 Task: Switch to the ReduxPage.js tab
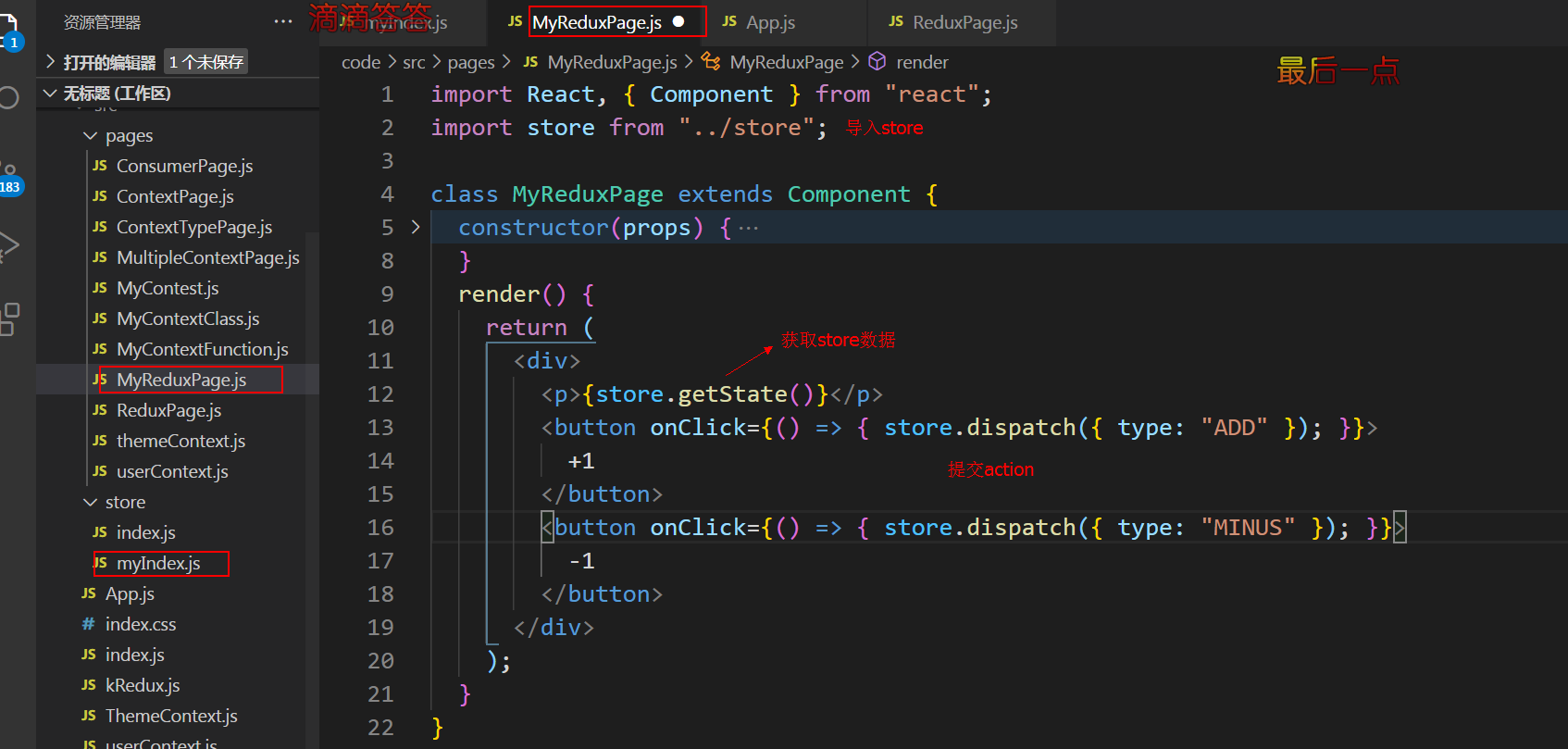click(x=964, y=22)
